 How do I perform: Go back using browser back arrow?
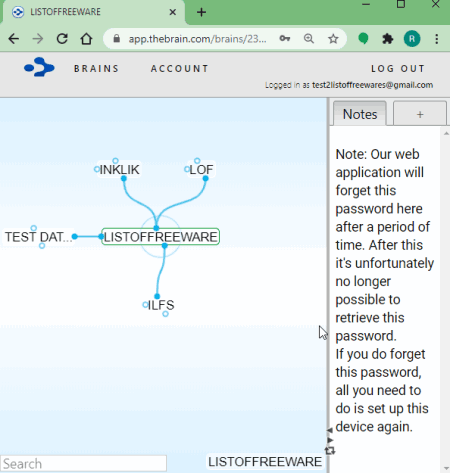click(14, 39)
